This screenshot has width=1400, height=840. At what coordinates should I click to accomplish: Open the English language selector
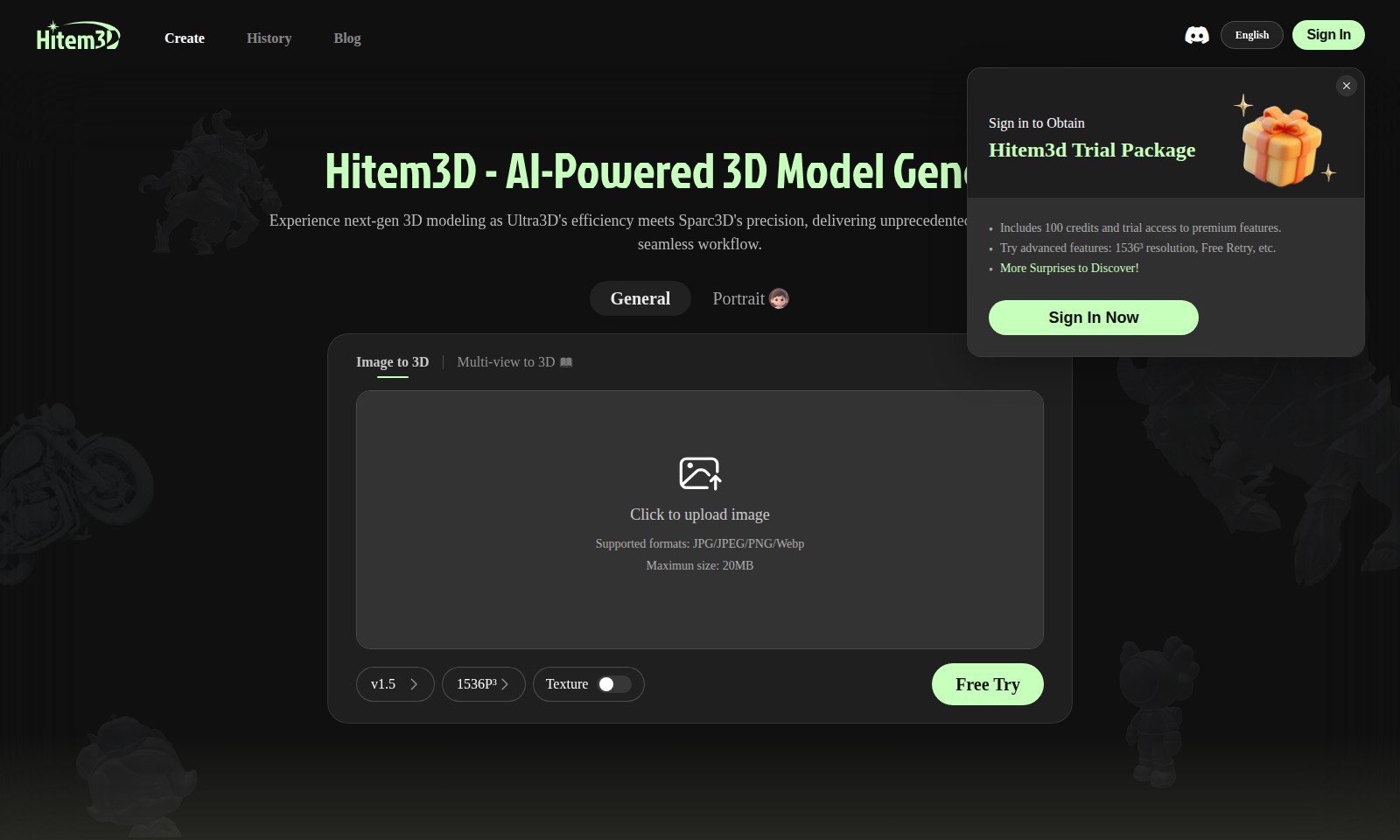coord(1251,35)
